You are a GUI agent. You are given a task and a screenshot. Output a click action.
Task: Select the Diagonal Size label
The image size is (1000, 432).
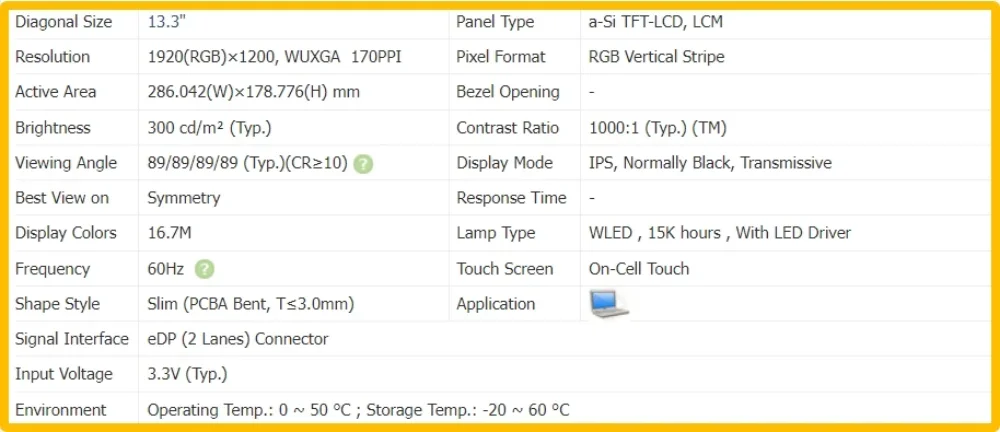[x=64, y=22]
